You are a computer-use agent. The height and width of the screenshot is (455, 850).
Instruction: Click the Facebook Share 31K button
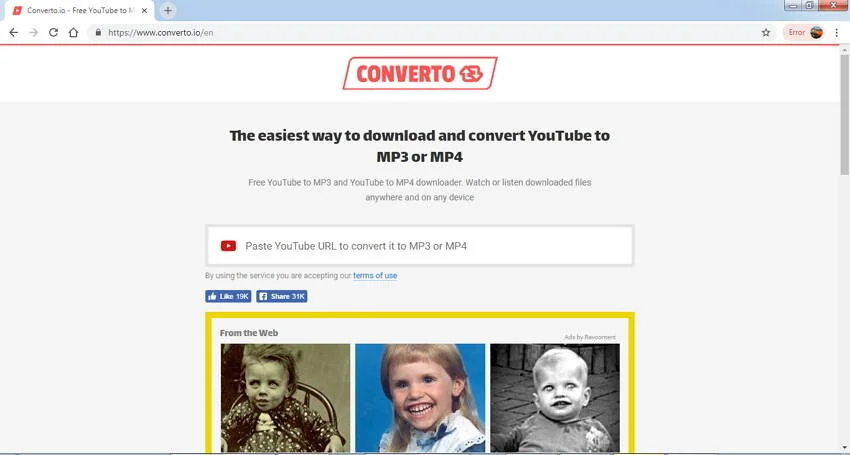[282, 296]
